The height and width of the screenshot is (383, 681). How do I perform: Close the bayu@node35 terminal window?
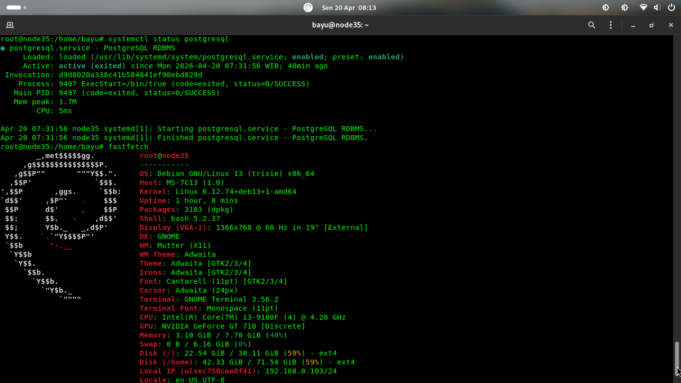[671, 25]
